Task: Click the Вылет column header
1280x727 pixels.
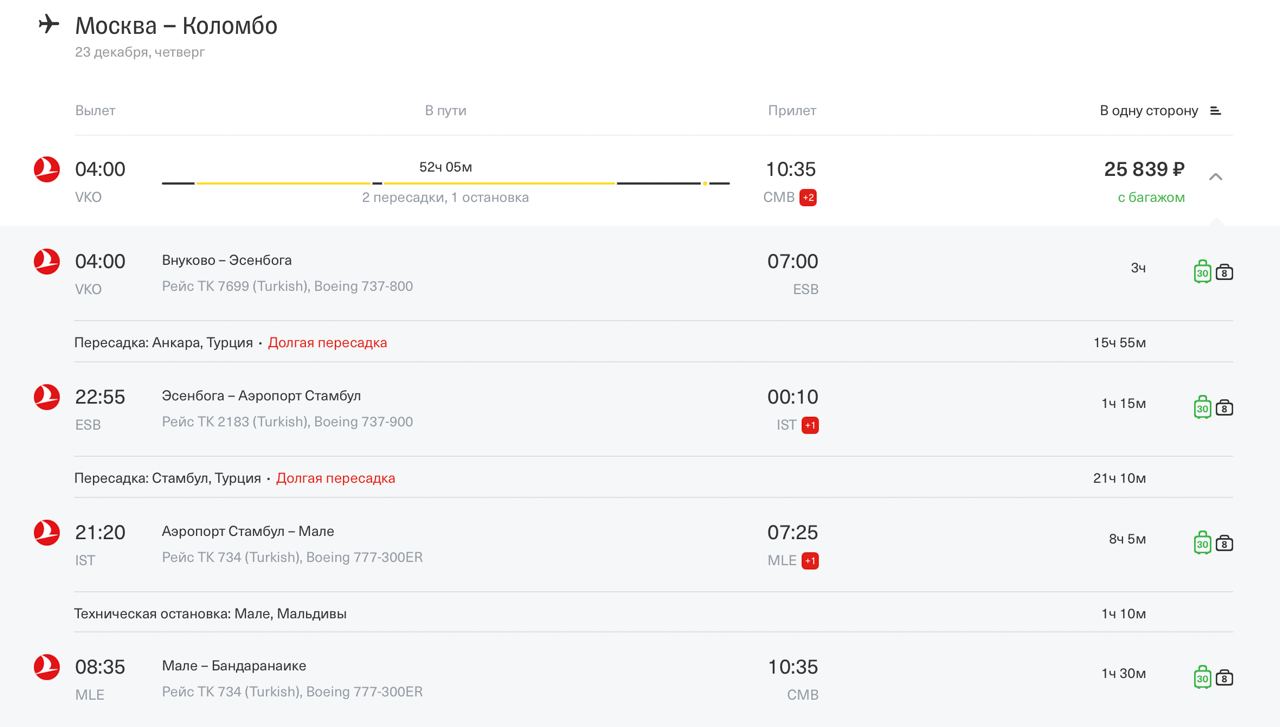Action: (95, 111)
